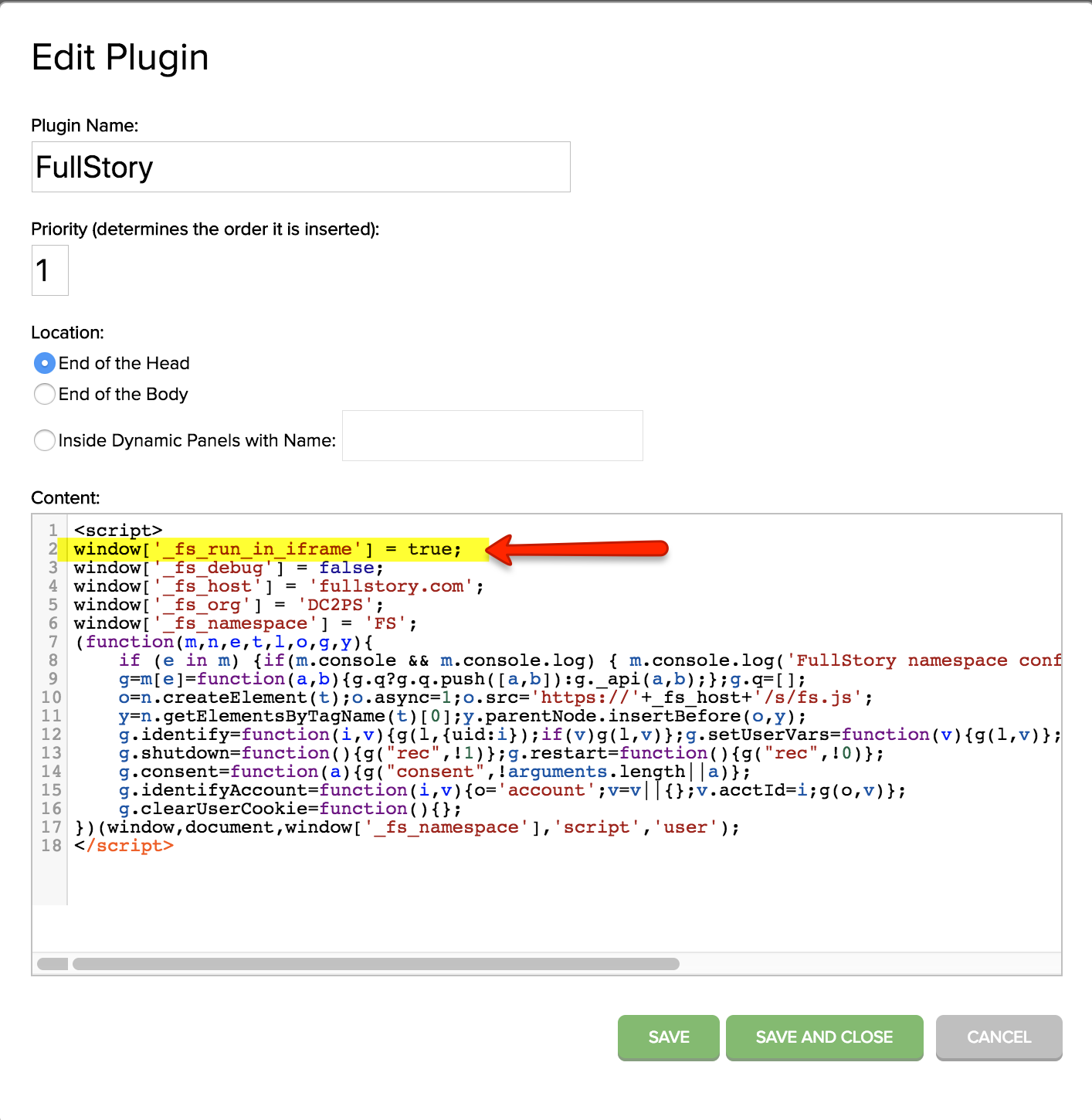Screen dimensions: 1092x1120
Task: Click the Plugin Name field containing FullStory
Action: [x=300, y=167]
